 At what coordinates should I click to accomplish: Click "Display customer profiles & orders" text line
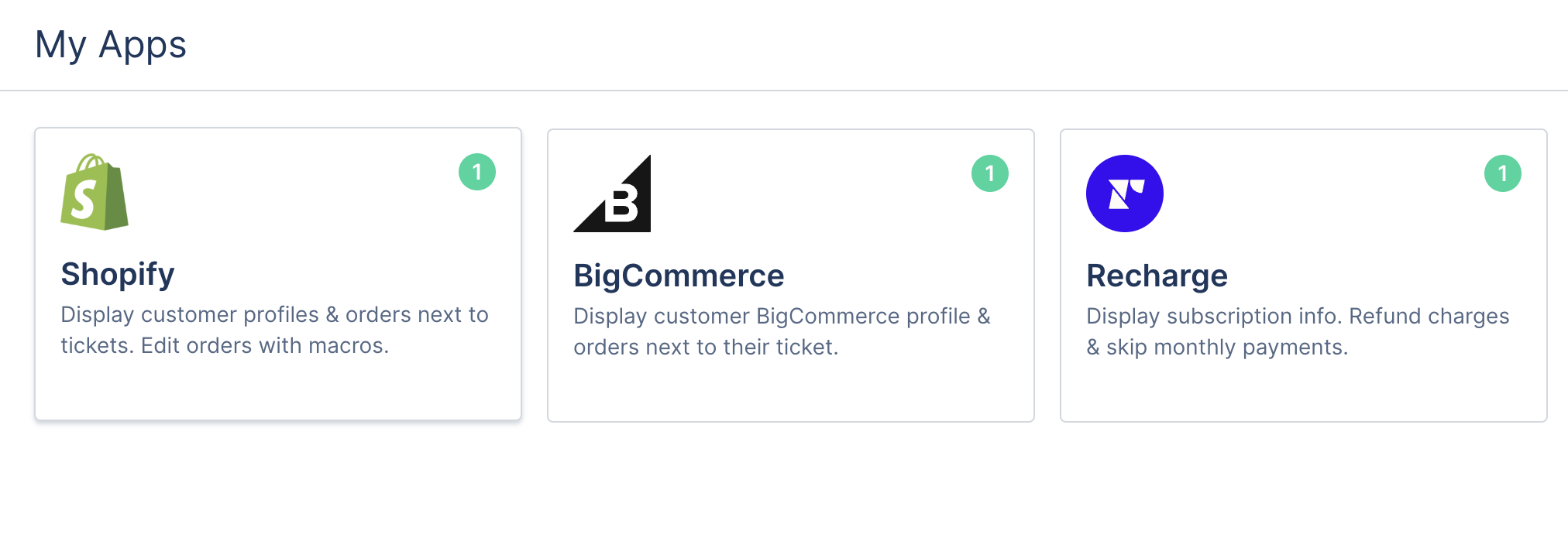click(274, 314)
